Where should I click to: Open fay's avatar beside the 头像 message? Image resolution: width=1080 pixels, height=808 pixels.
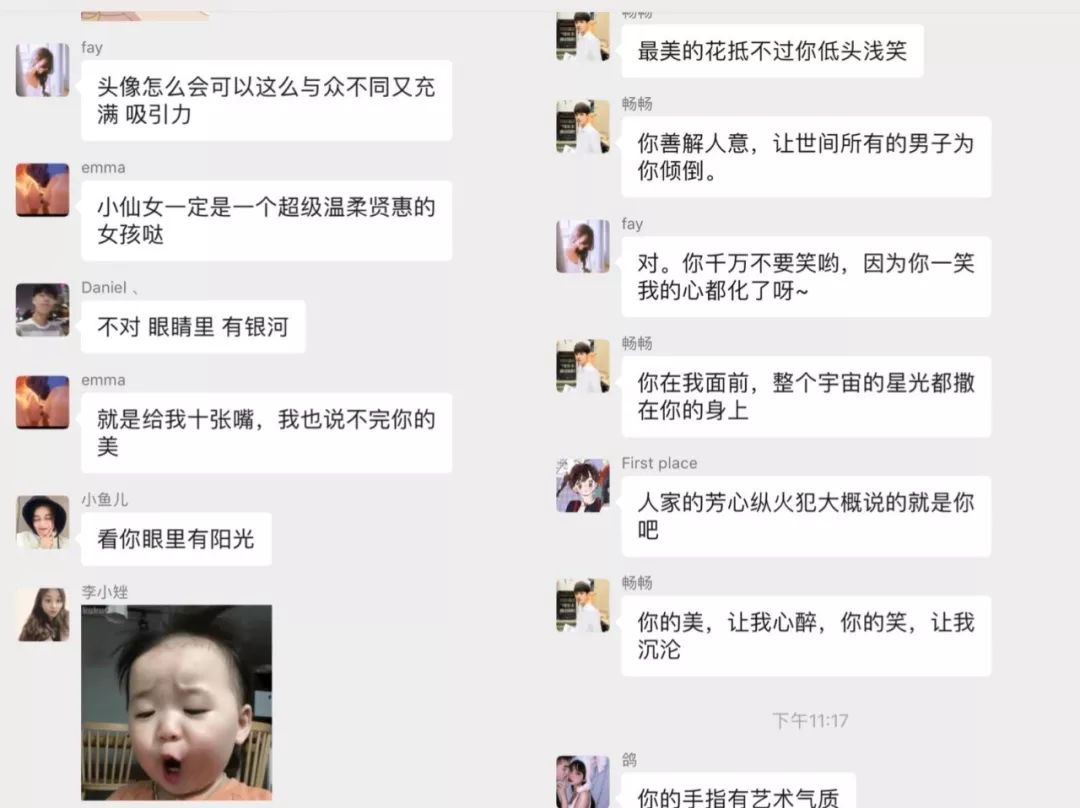click(x=43, y=70)
